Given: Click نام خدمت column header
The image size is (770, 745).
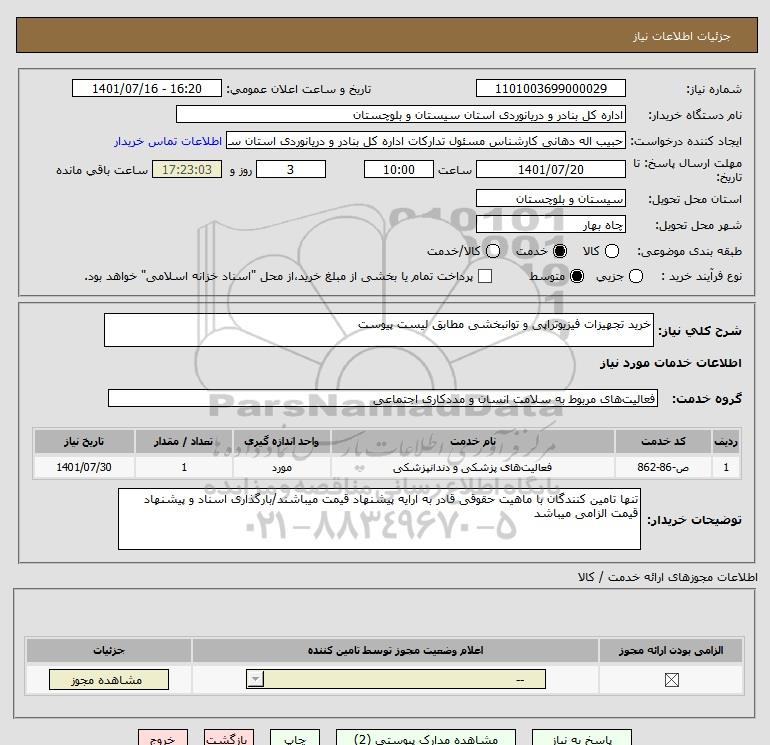Looking at the screenshot, I should point(472,441).
